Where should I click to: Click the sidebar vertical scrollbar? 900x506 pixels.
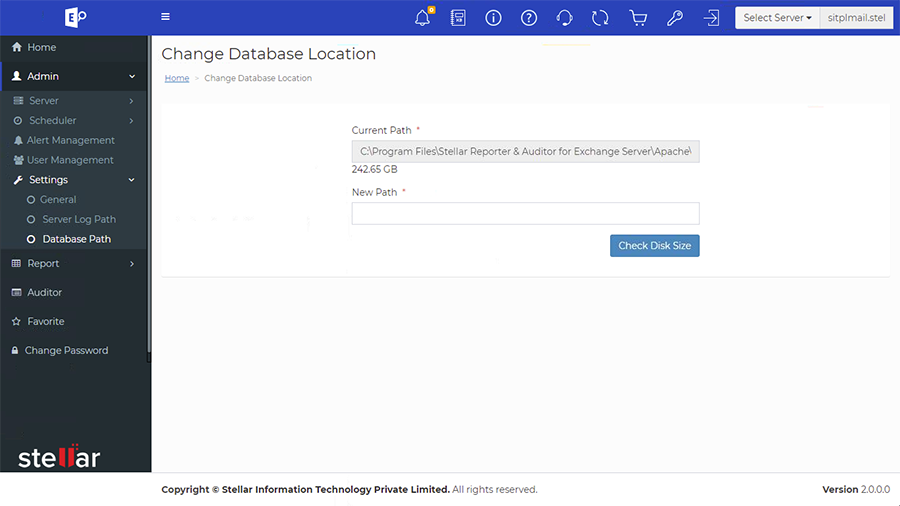point(149,195)
